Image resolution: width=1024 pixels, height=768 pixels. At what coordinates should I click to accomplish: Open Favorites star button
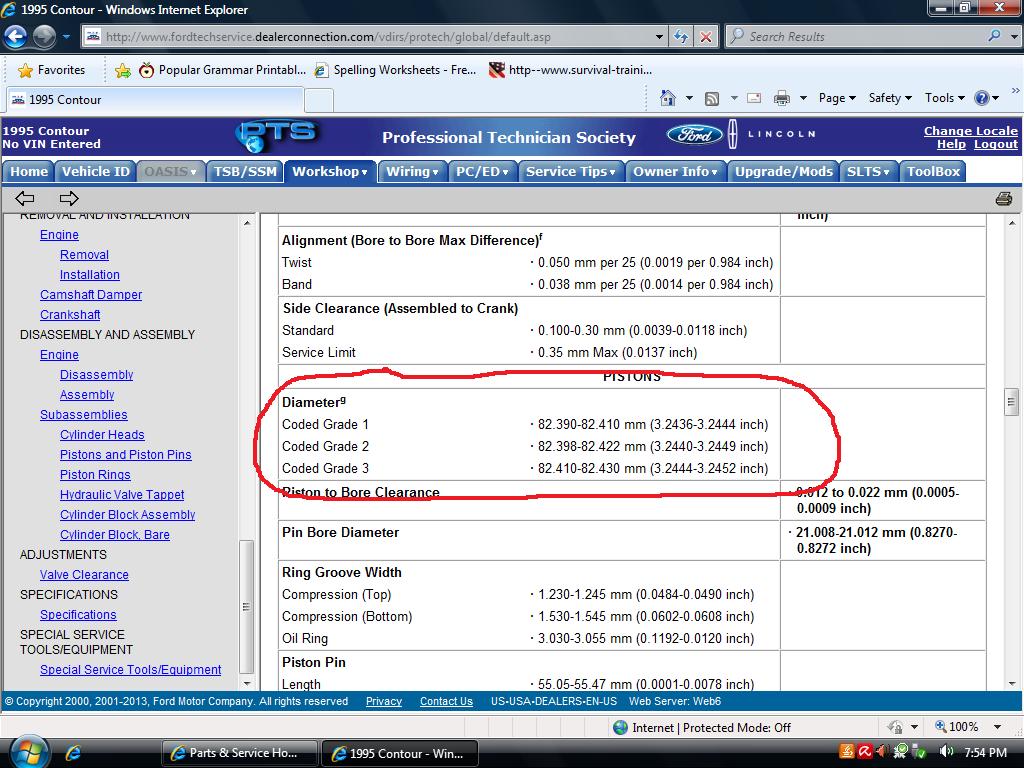click(52, 70)
